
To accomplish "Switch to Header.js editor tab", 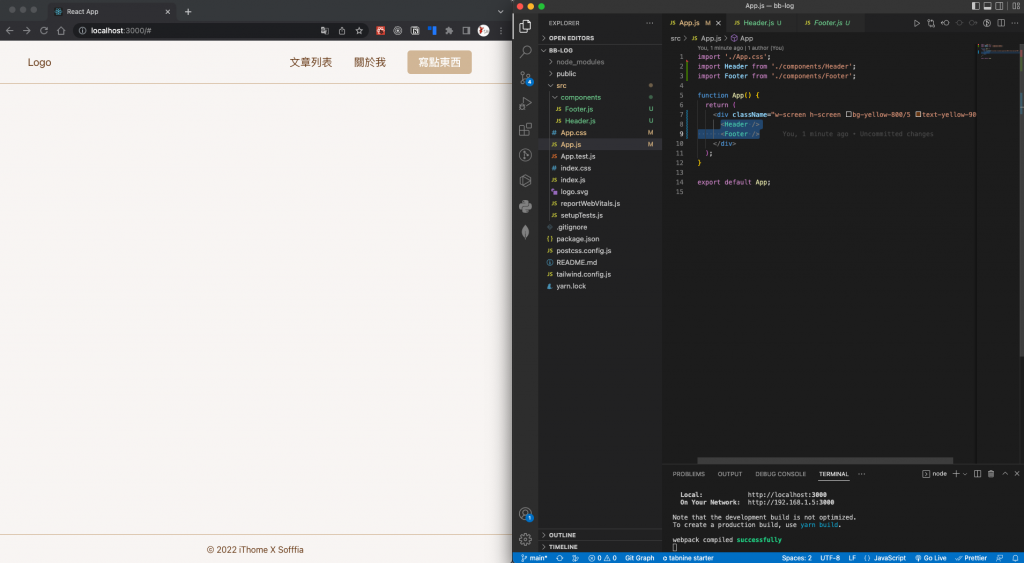I will click(x=761, y=23).
